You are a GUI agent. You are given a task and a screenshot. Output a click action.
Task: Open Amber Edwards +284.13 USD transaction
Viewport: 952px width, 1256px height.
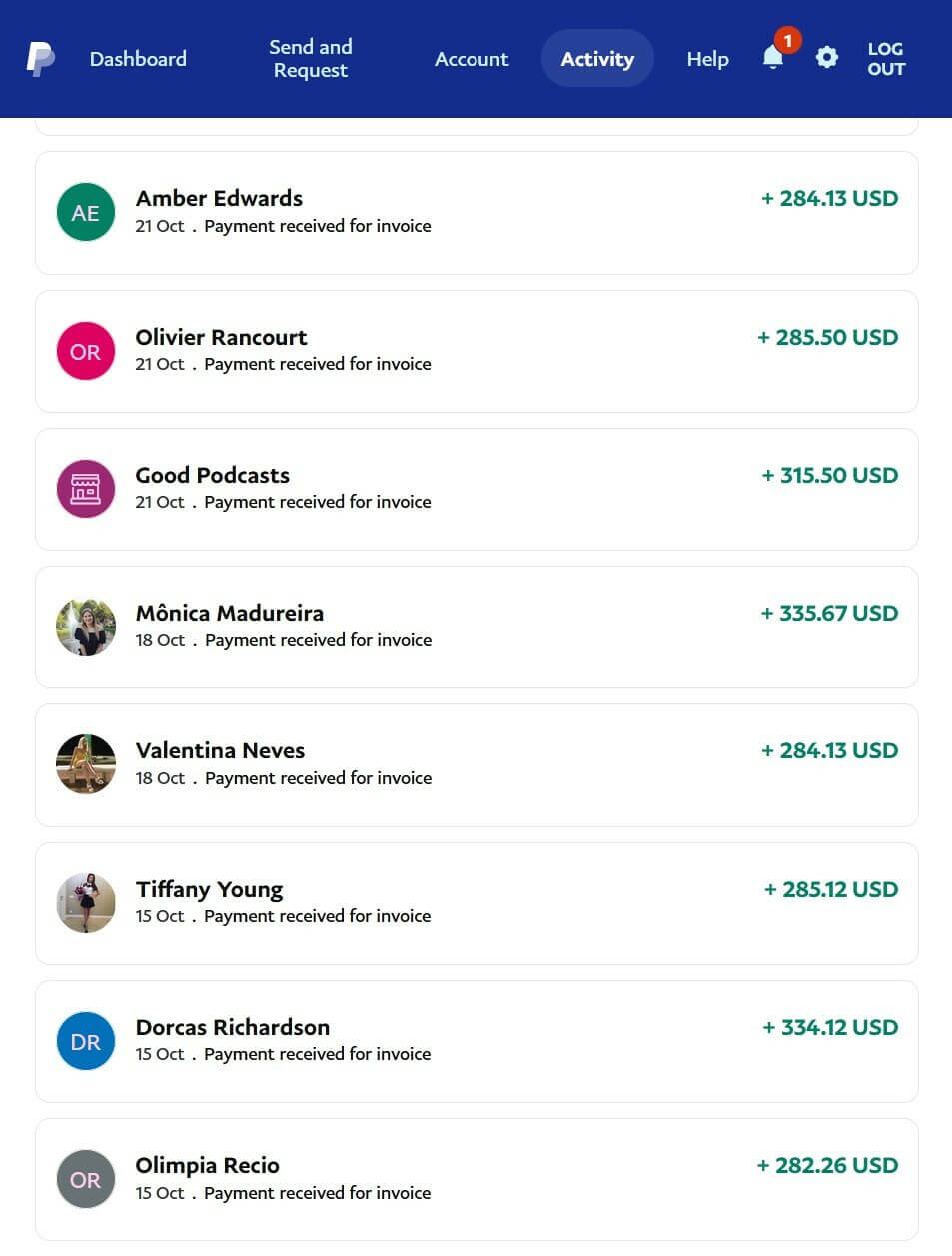point(829,198)
